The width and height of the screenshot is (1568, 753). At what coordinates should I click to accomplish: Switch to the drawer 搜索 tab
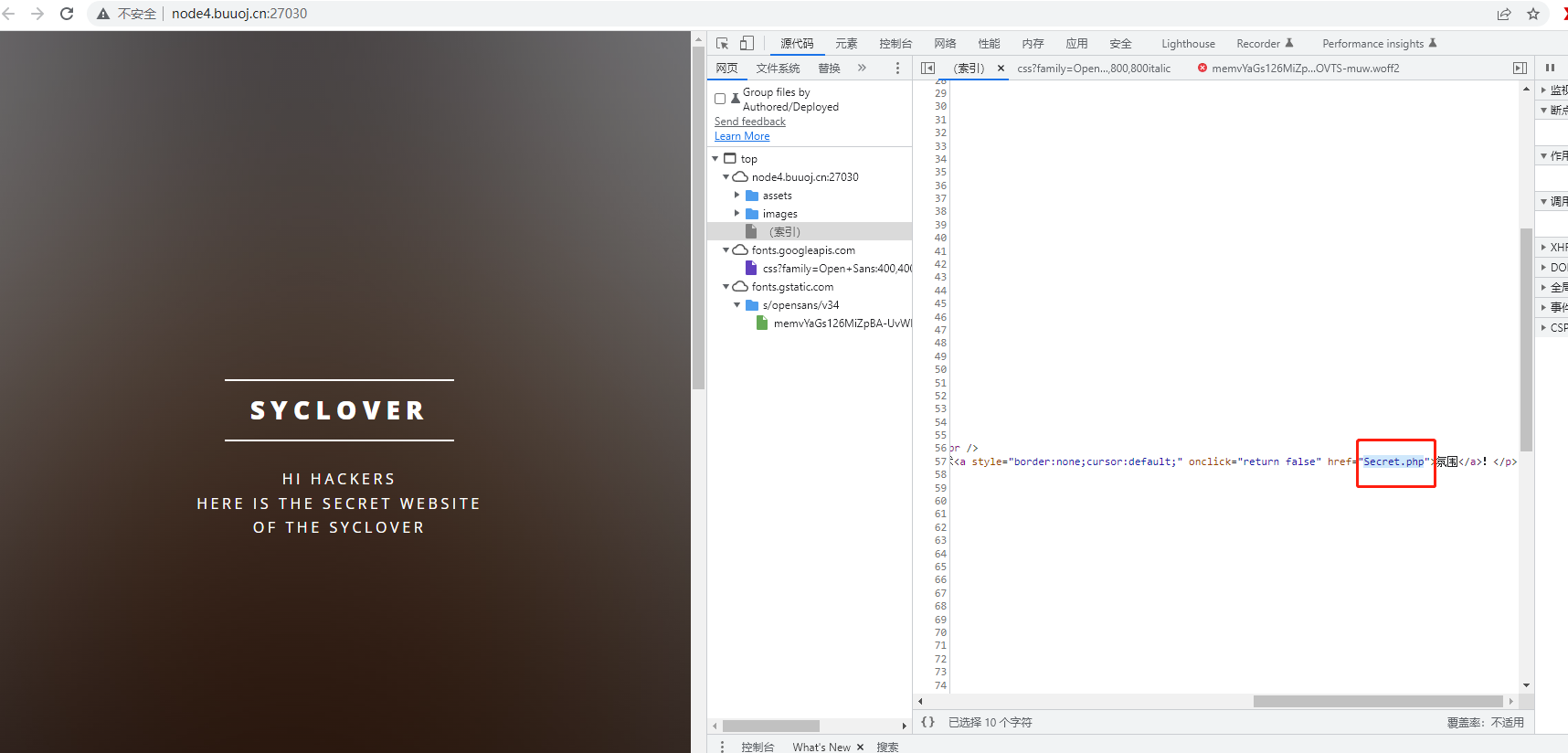click(x=887, y=747)
